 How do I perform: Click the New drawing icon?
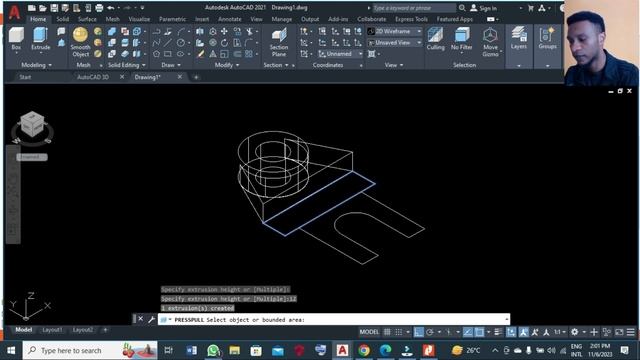coord(32,8)
